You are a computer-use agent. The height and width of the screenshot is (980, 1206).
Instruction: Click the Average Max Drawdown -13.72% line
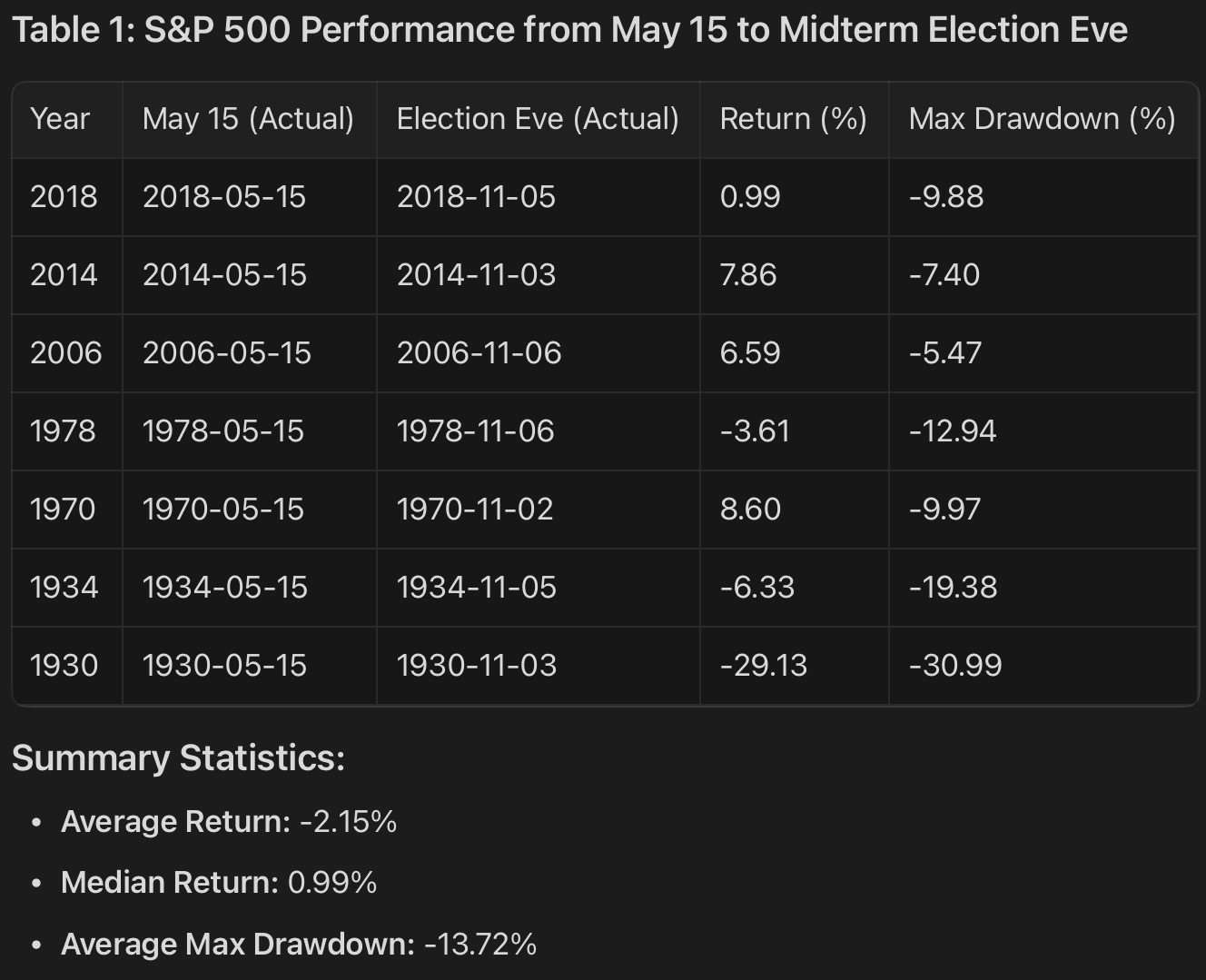[x=299, y=944]
